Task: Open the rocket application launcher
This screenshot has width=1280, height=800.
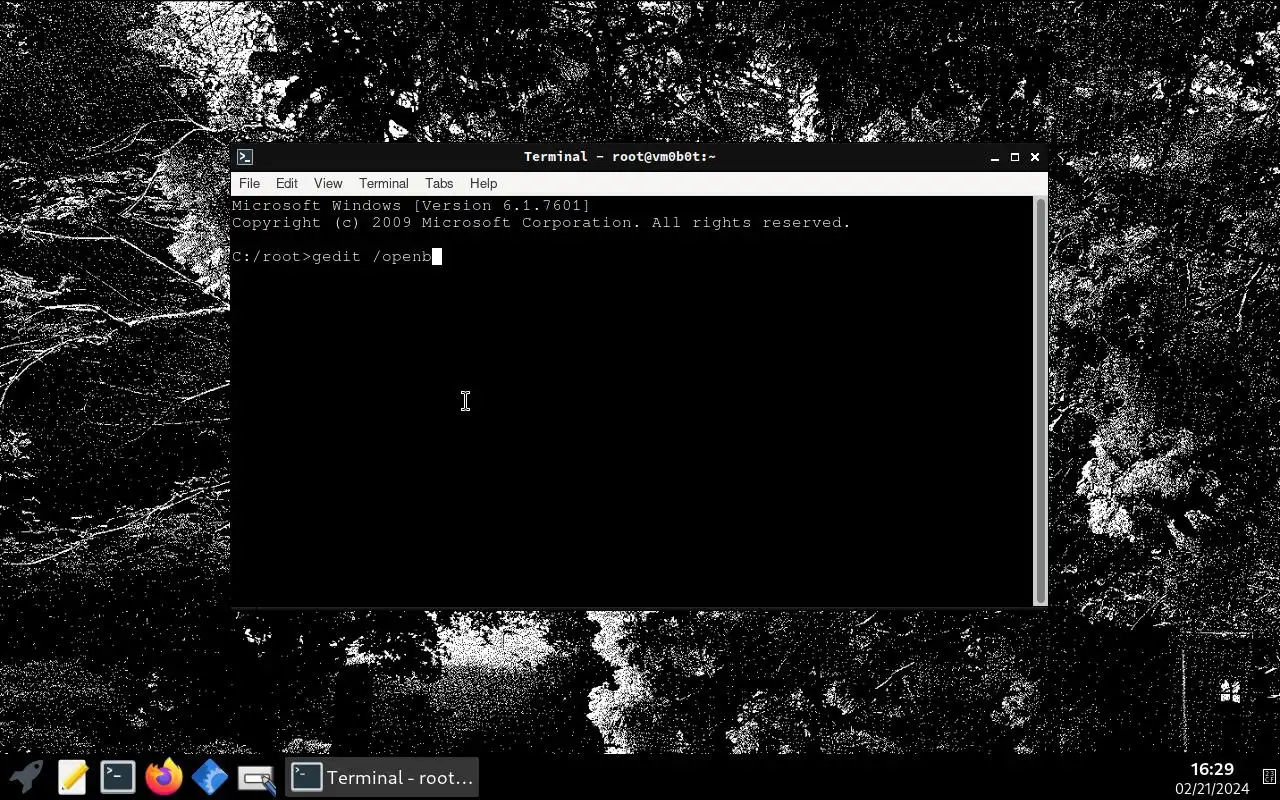Action: [x=26, y=777]
